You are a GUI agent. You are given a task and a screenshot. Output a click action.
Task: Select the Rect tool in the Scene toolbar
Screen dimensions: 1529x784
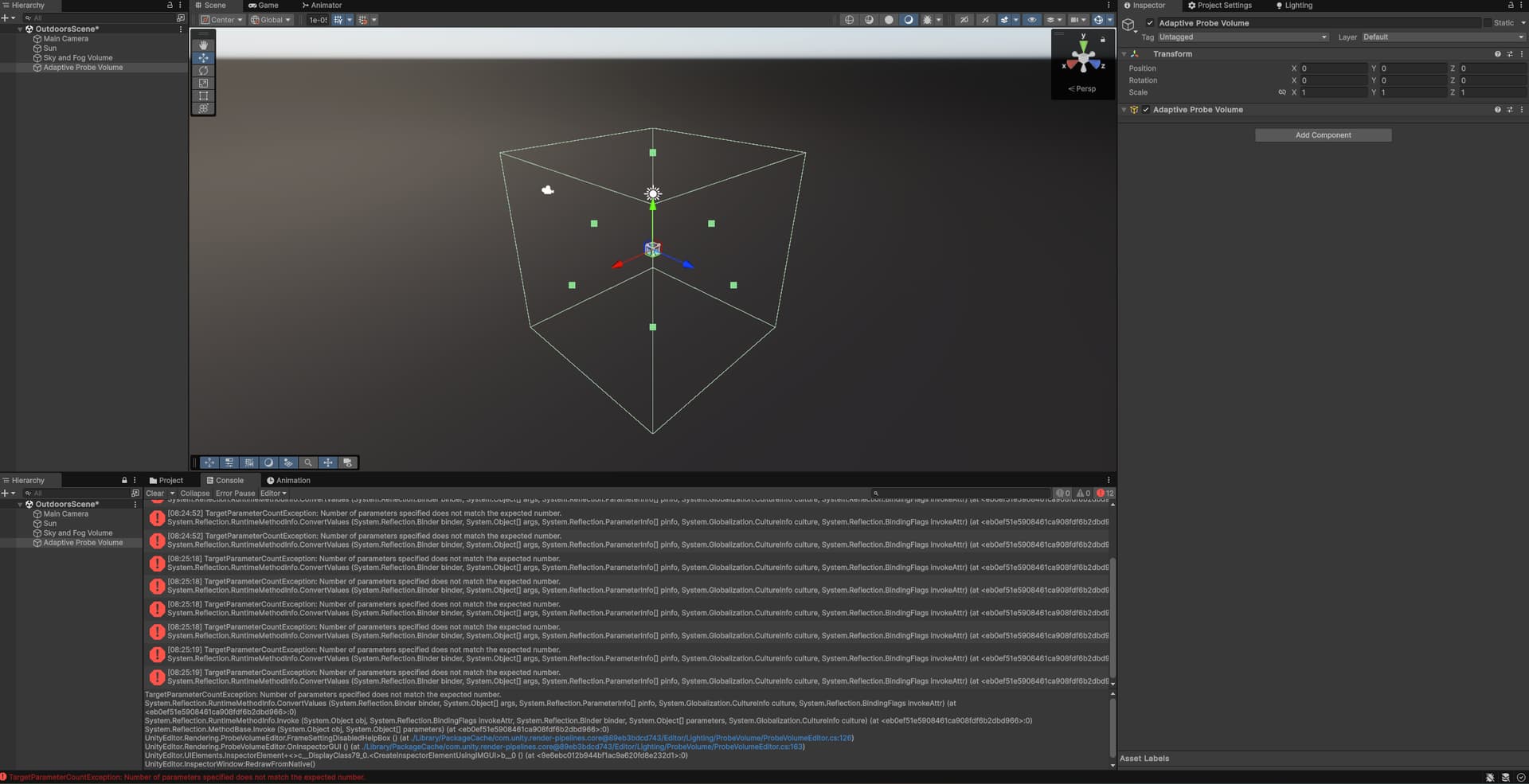point(202,96)
